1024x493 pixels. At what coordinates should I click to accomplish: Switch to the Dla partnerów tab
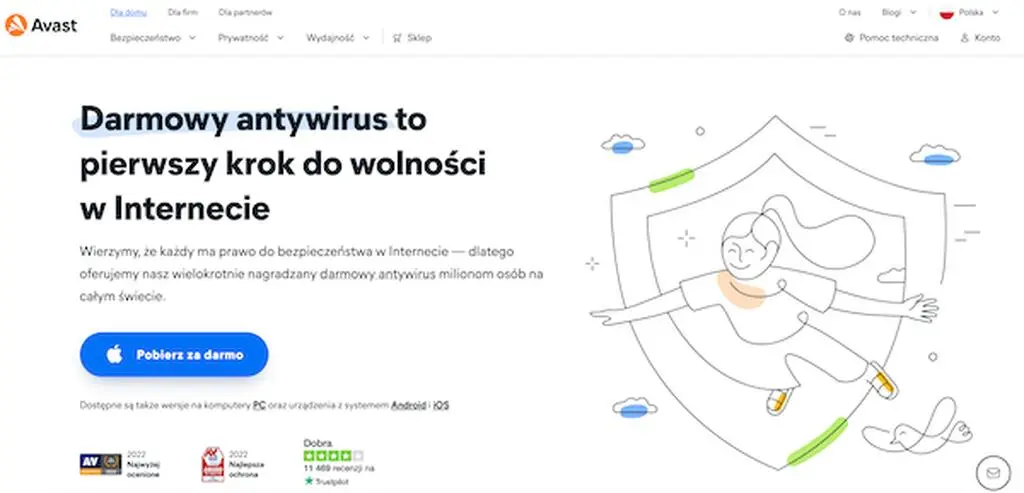246,12
